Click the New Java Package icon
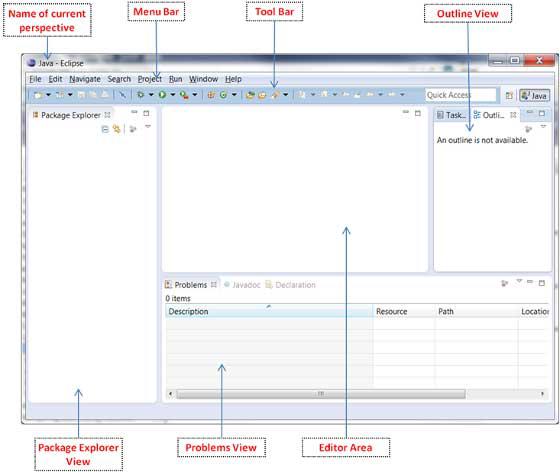This screenshot has height=472, width=560. [211, 95]
